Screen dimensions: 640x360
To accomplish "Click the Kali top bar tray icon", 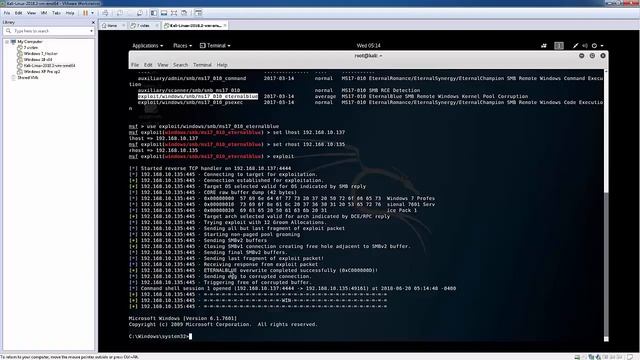I will [544, 46].
